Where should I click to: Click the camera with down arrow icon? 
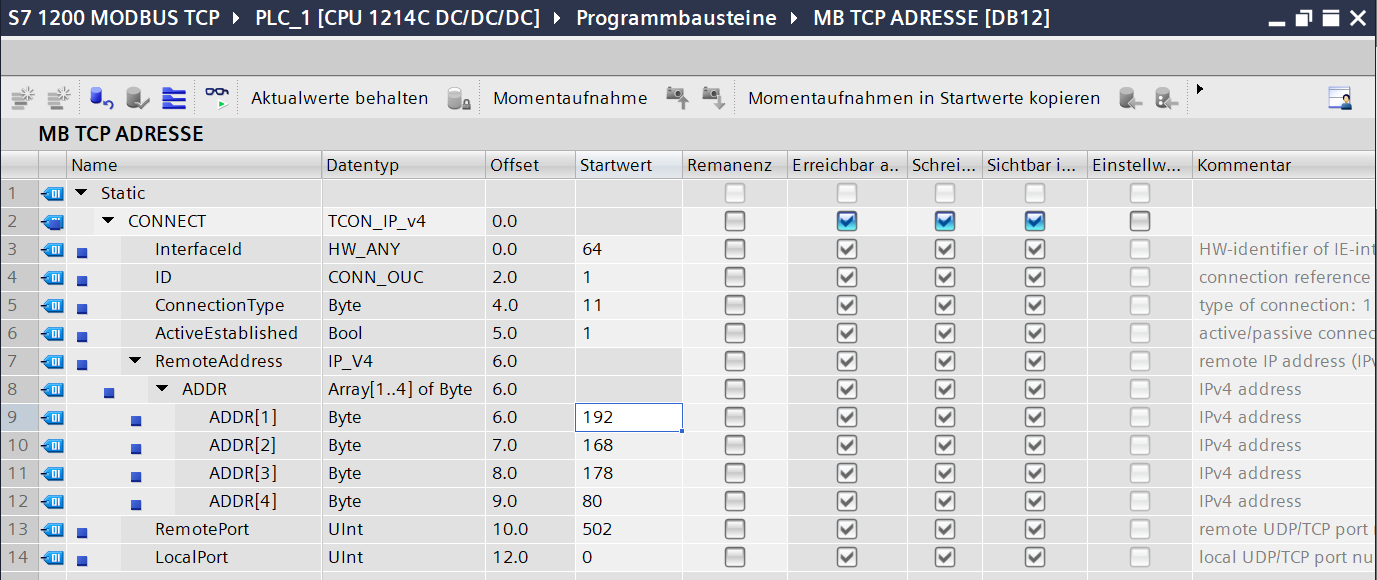[713, 97]
